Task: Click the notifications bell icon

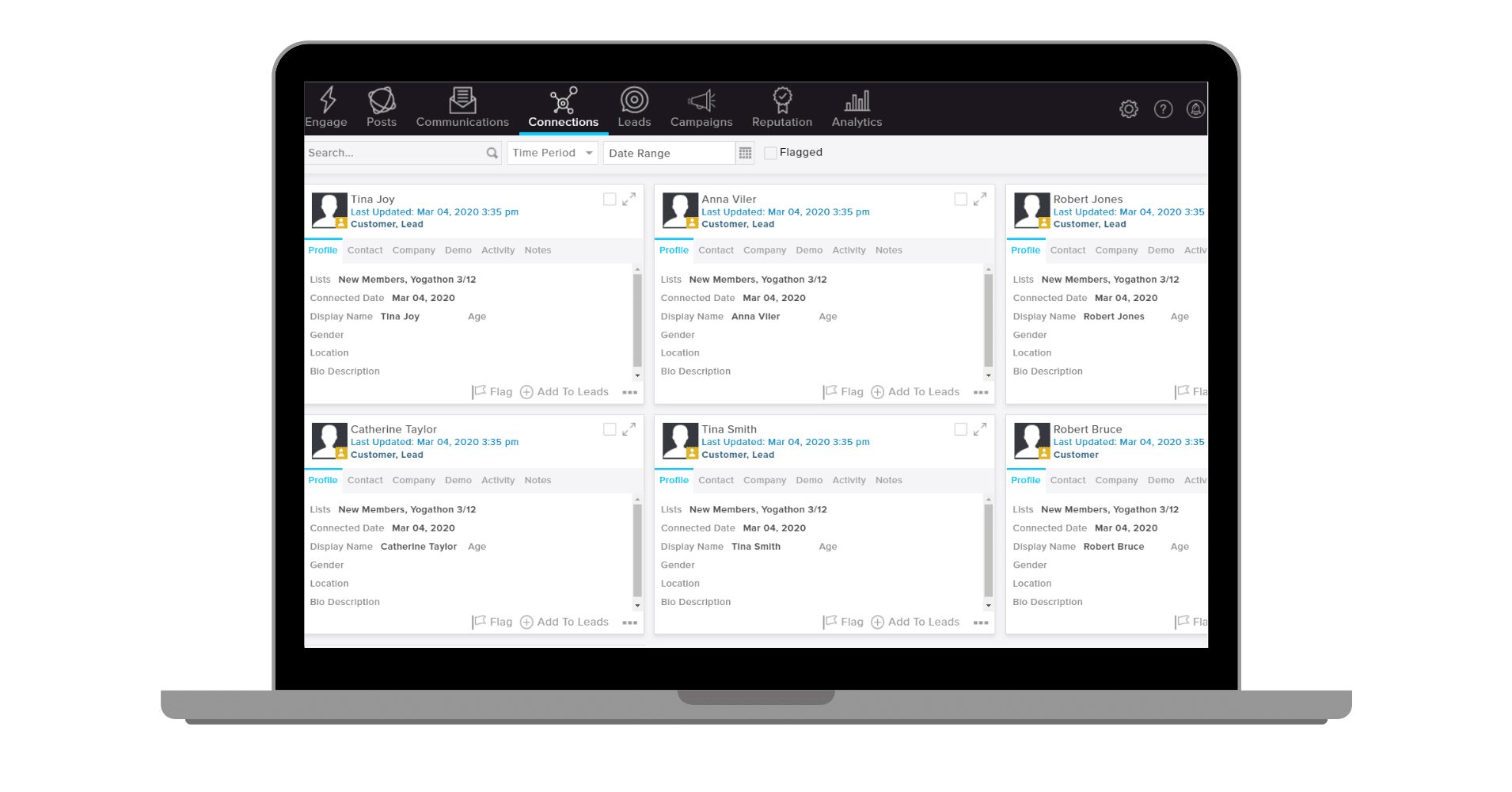Action: 1195,109
